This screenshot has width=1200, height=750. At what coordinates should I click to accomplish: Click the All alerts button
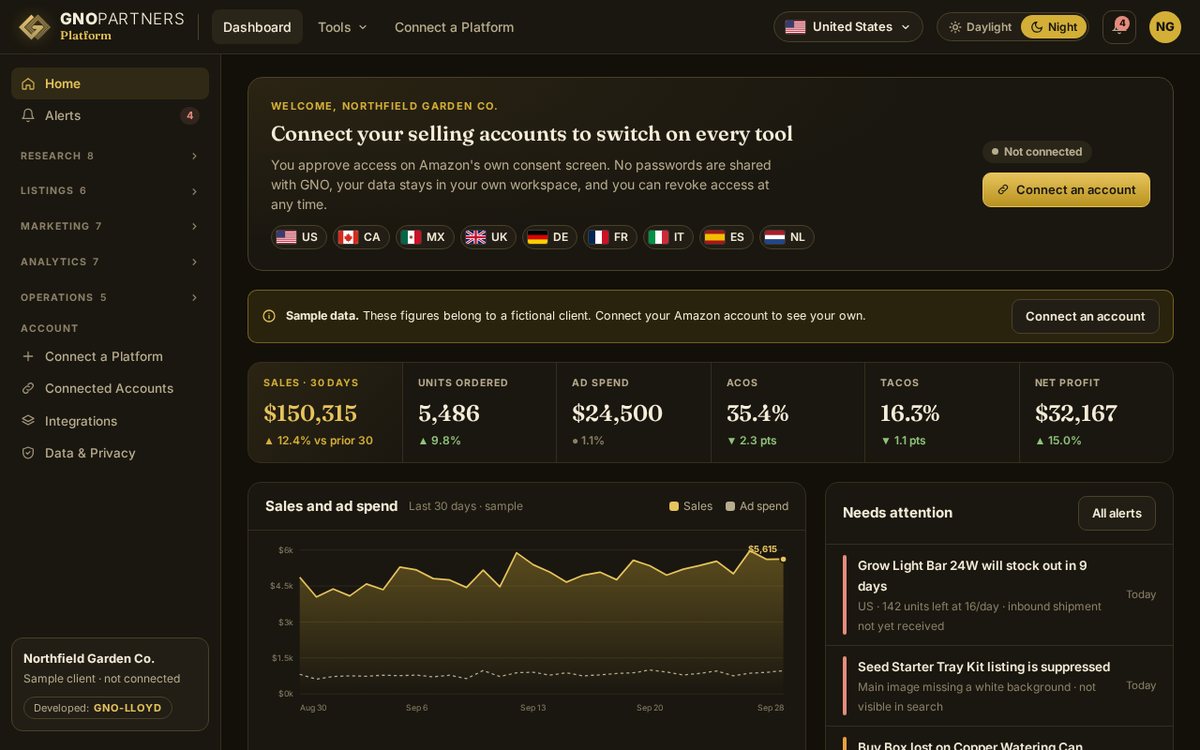click(1117, 513)
